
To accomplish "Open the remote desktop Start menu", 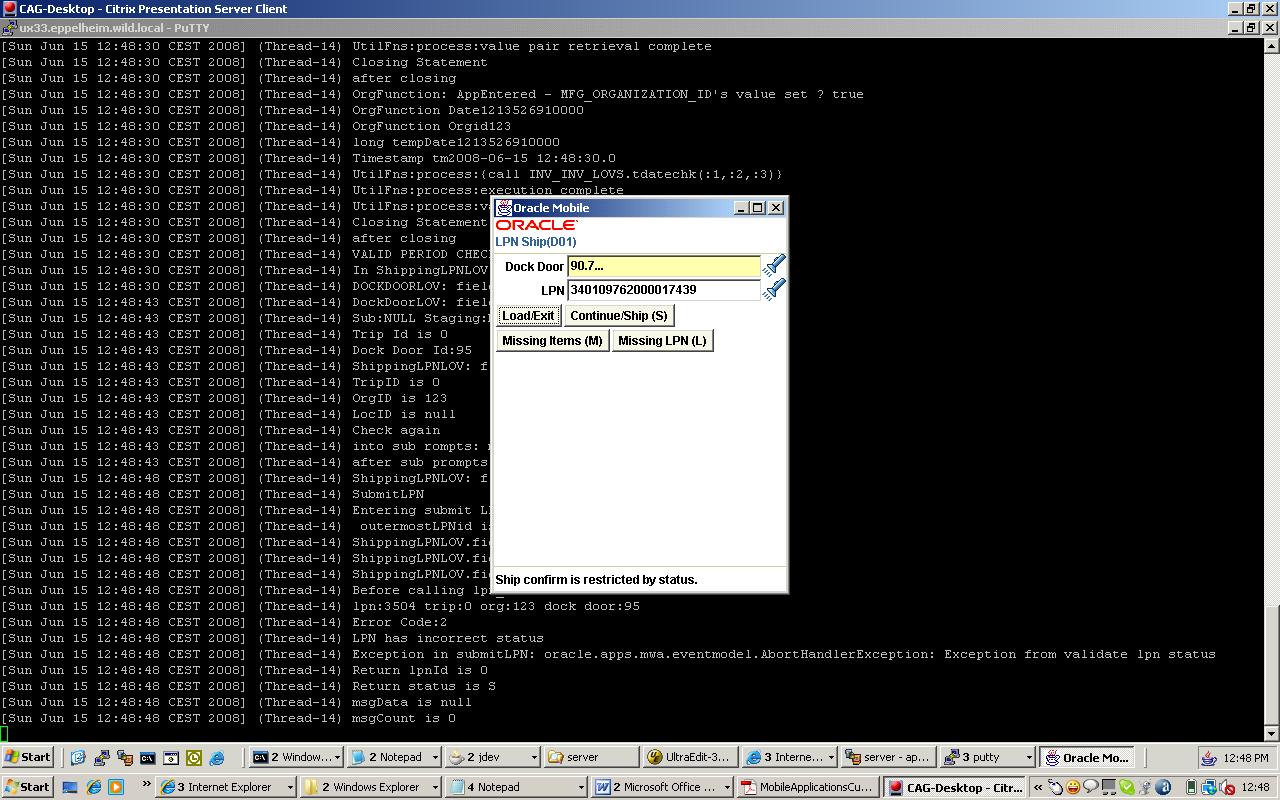I will [28, 758].
